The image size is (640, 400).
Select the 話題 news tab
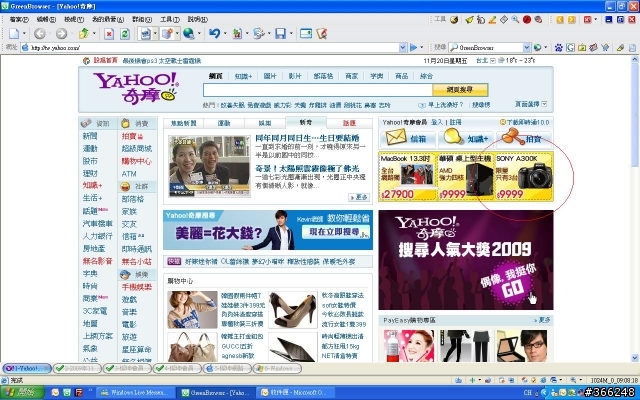(x=349, y=123)
